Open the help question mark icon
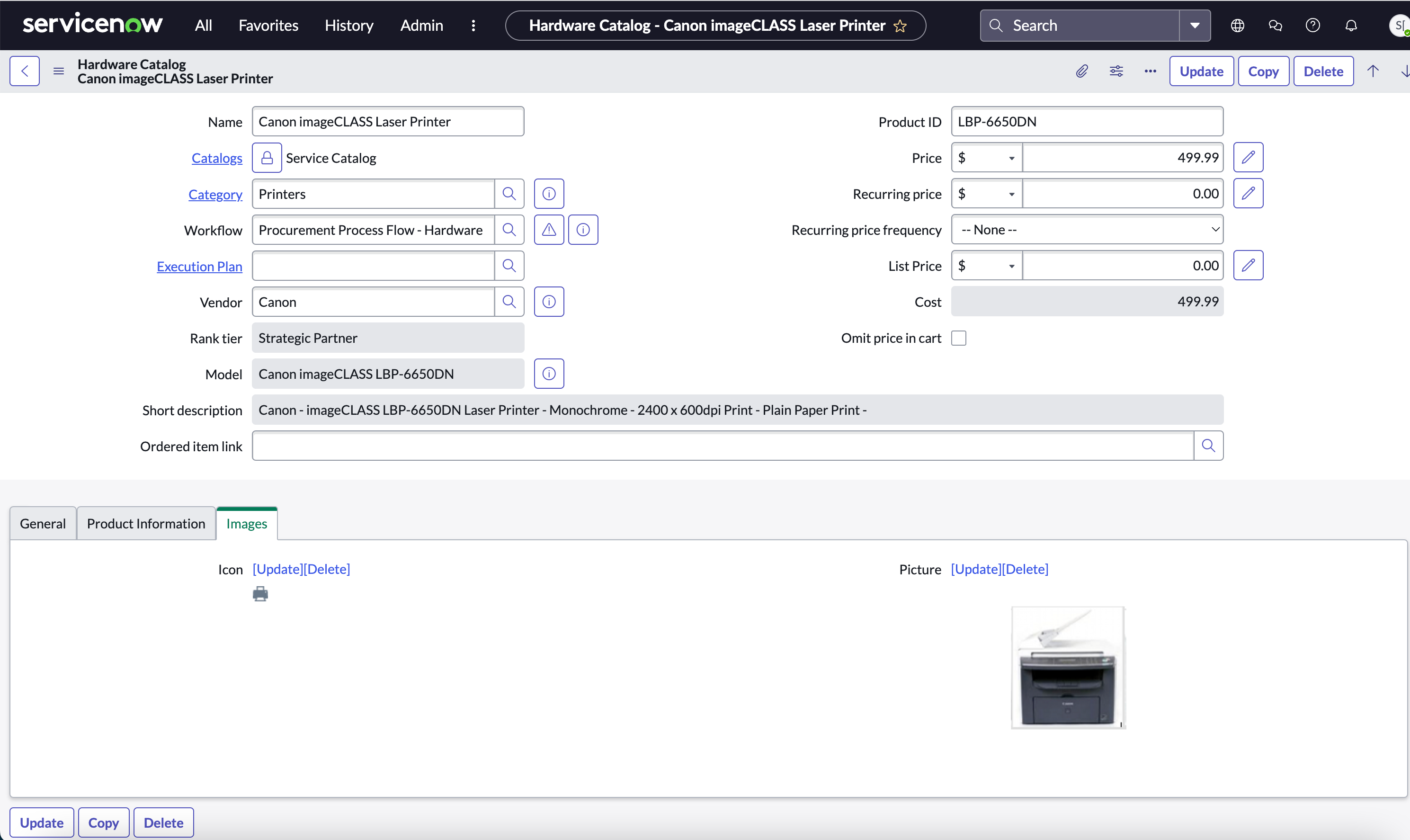 (x=1312, y=26)
